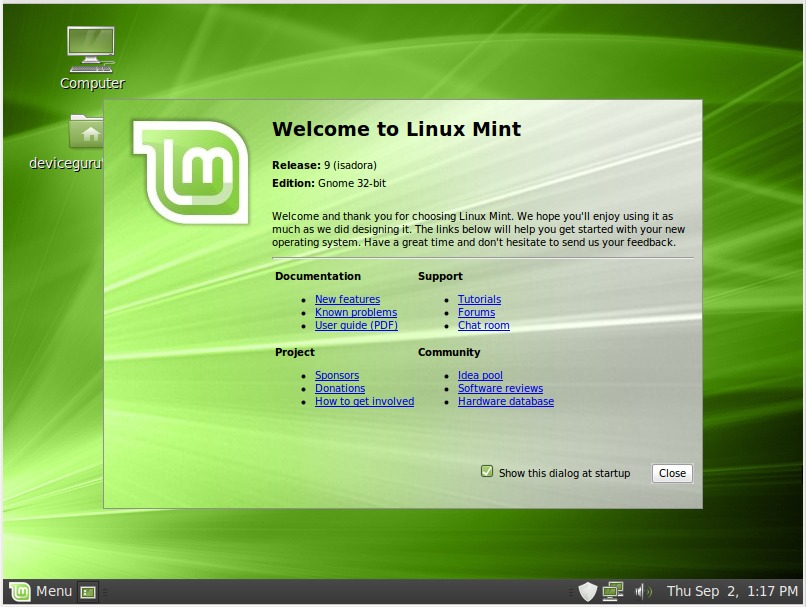Screen dimensions: 806x607
Task: Open the Chat room link
Action: (x=484, y=325)
